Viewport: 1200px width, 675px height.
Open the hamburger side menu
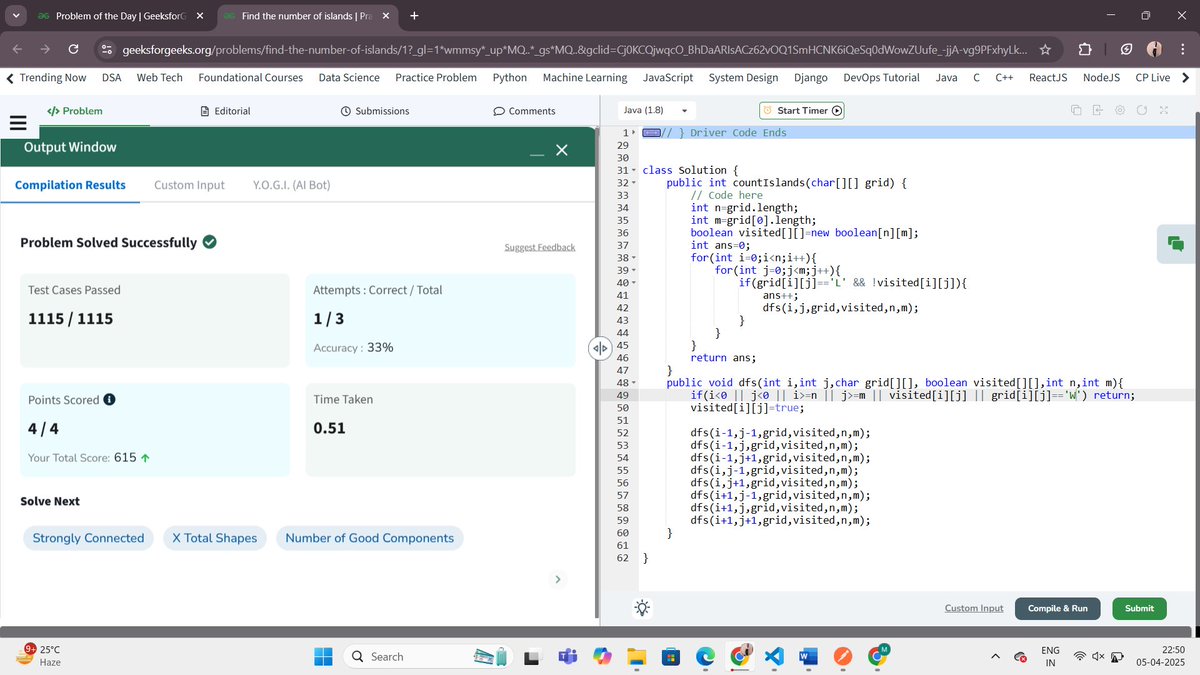point(16,125)
